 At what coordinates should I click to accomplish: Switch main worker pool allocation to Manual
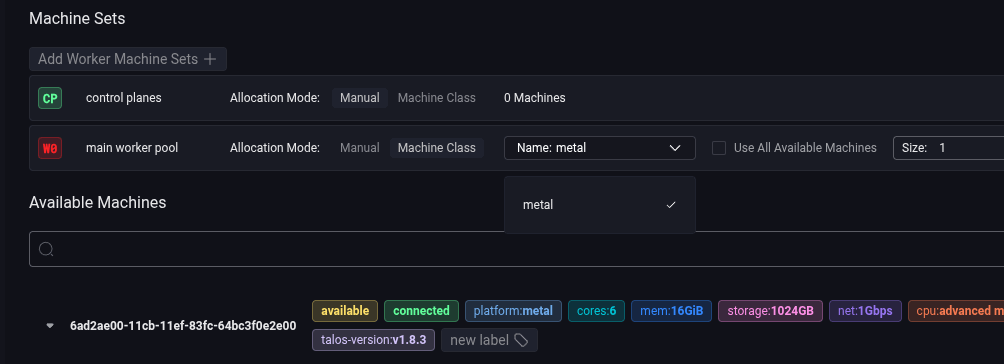pyautogui.click(x=360, y=148)
